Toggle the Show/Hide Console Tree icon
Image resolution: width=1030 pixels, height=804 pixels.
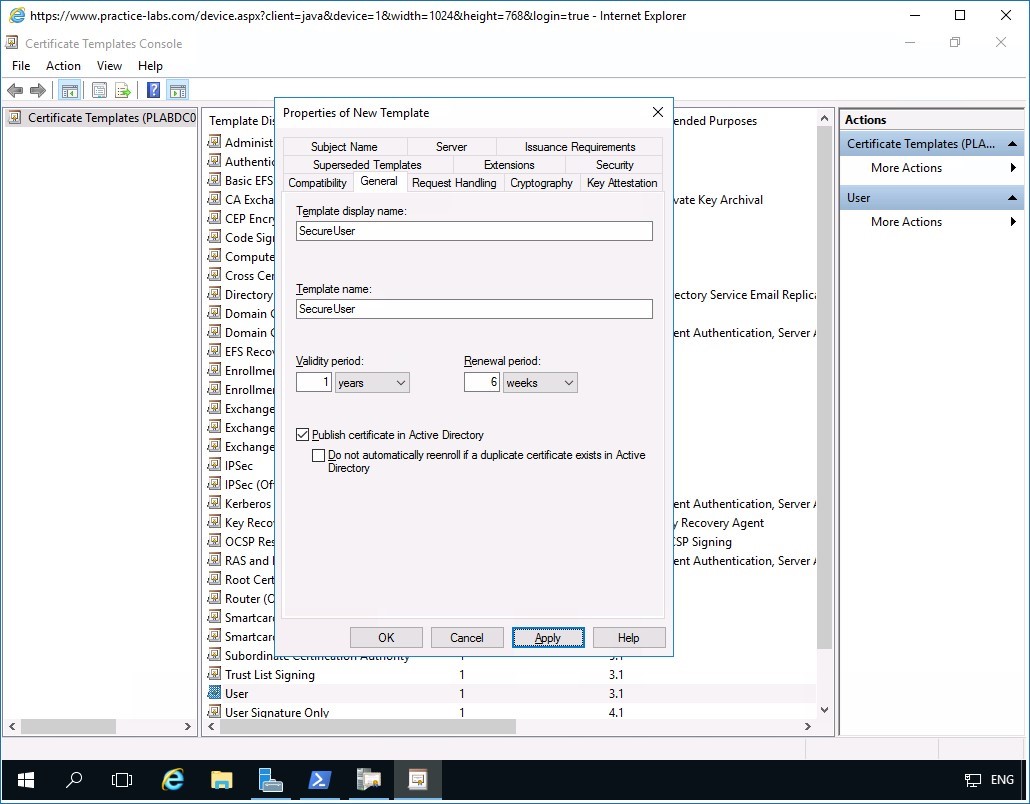pyautogui.click(x=70, y=90)
